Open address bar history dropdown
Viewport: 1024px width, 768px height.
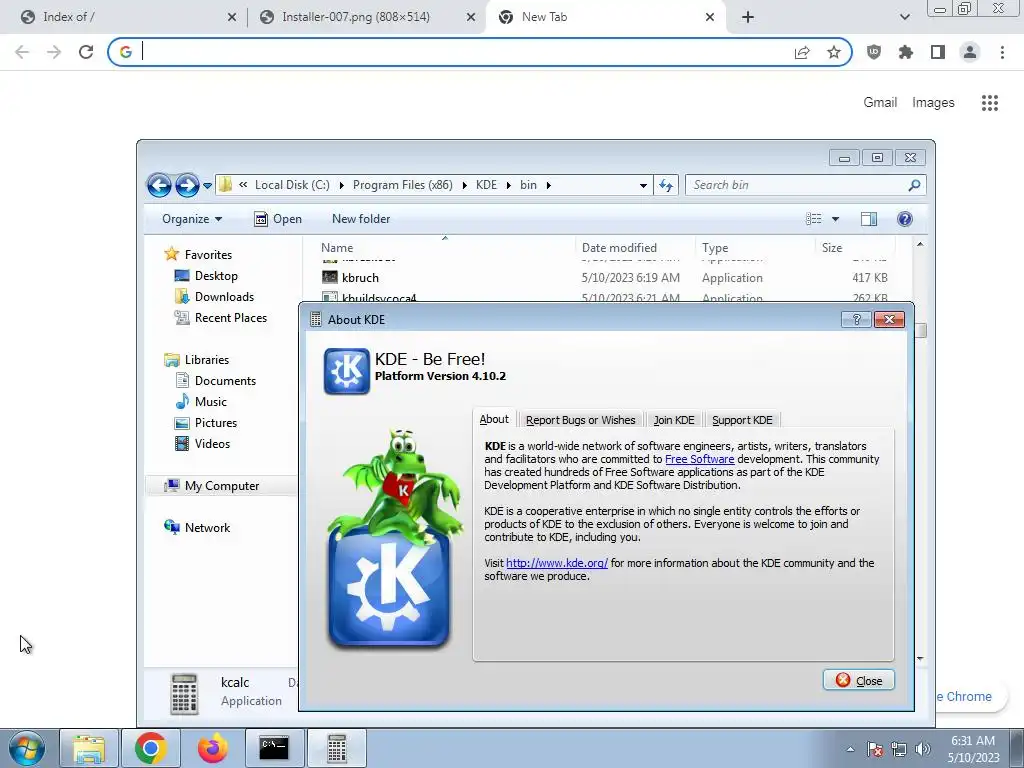click(643, 185)
